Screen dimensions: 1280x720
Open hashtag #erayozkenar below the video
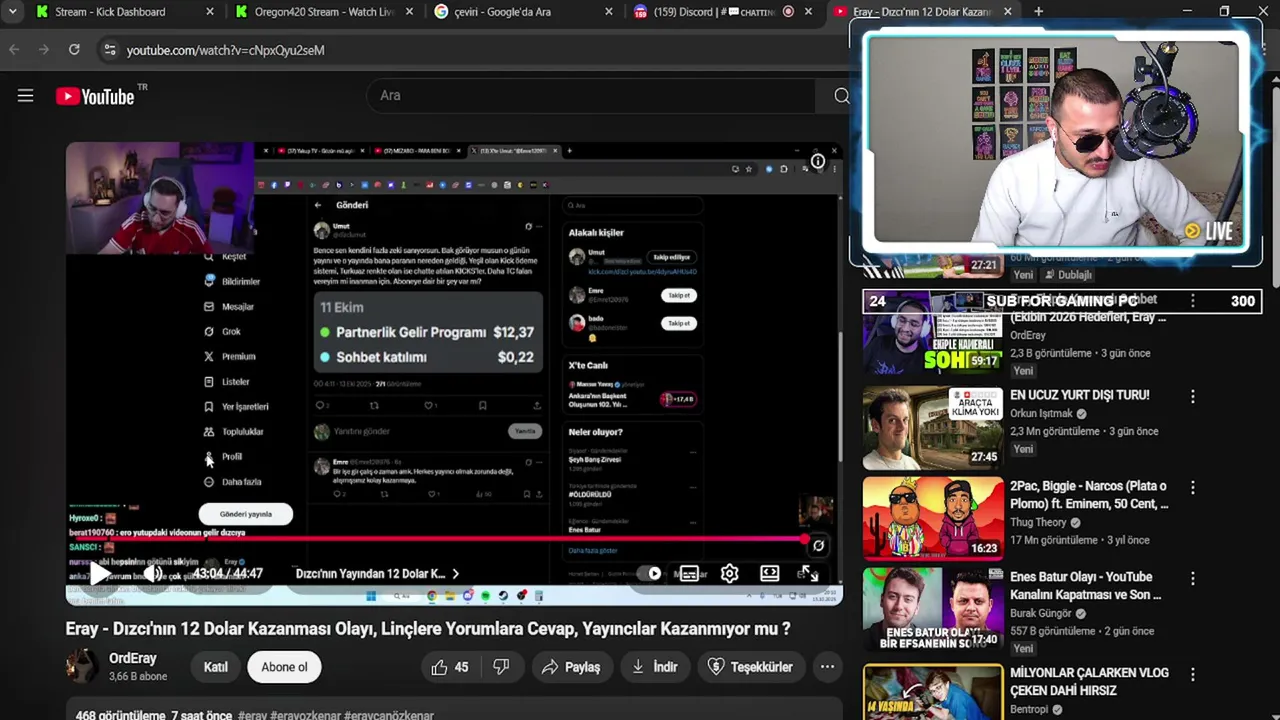[305, 715]
